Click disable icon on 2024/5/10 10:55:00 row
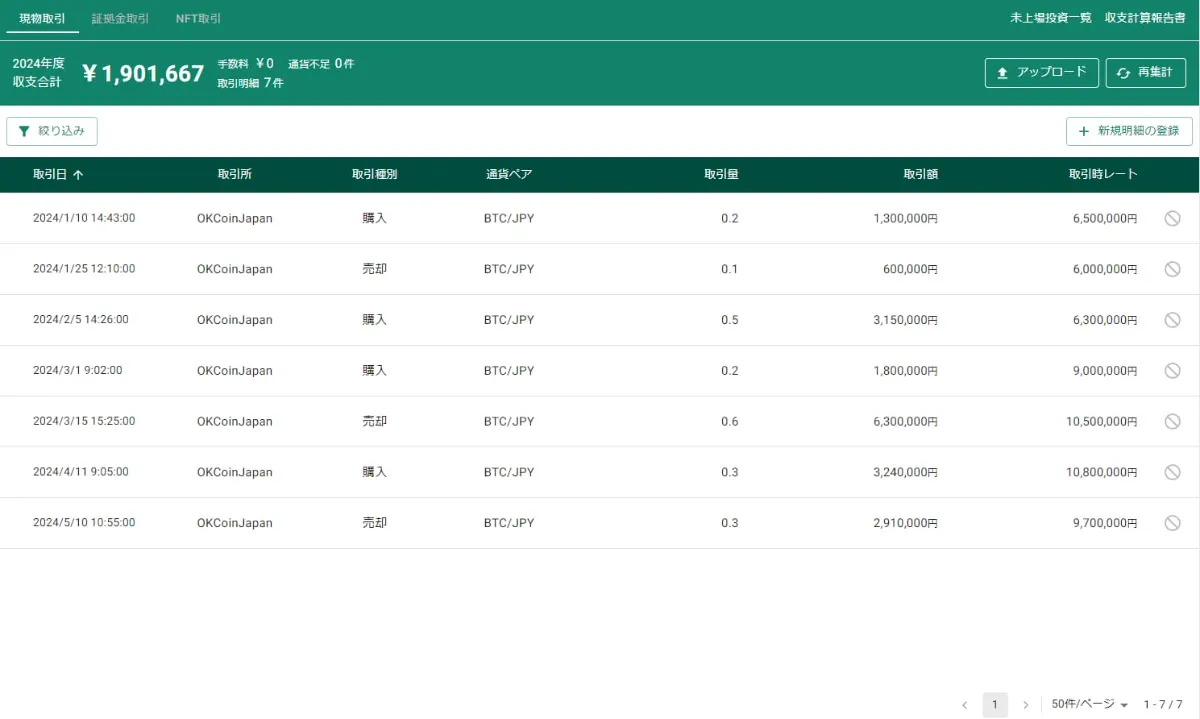Screen dimensions: 1200x719 point(1172,522)
